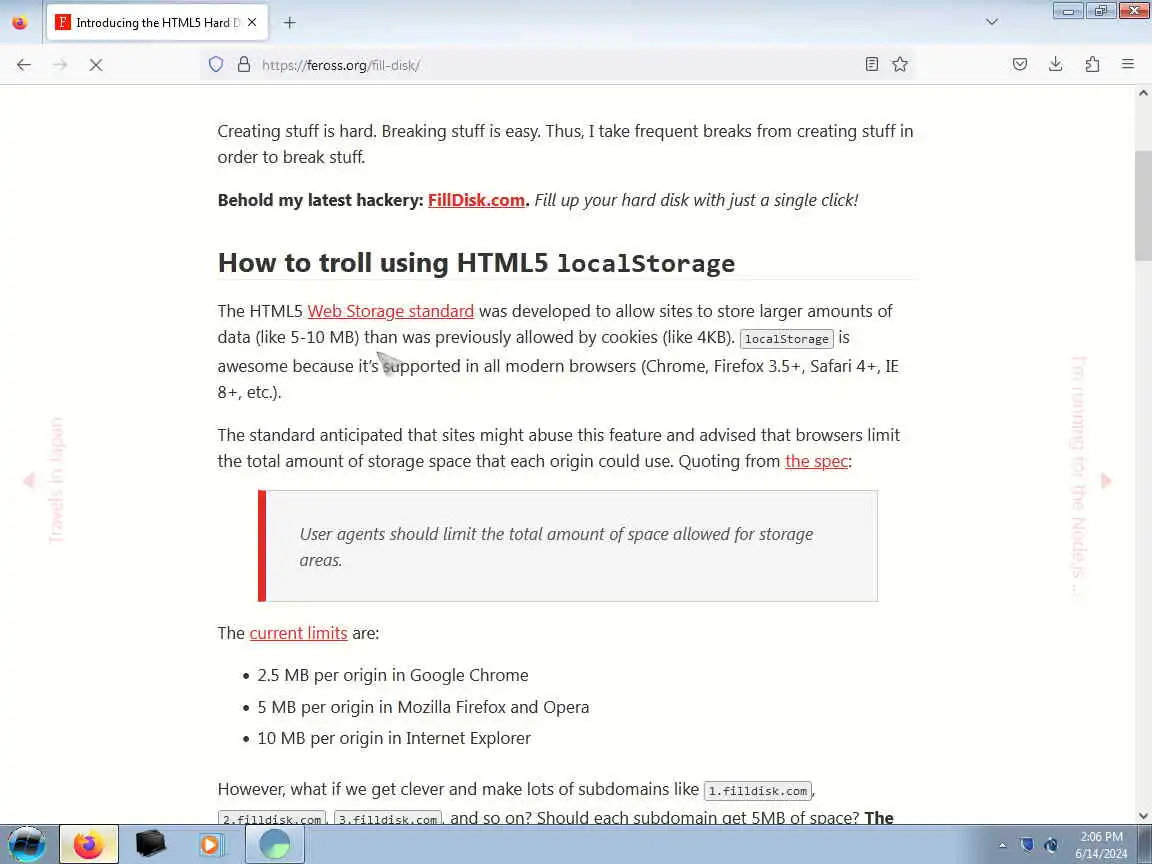Follow the Web Storage standard link
The height and width of the screenshot is (864, 1152).
pyautogui.click(x=390, y=311)
